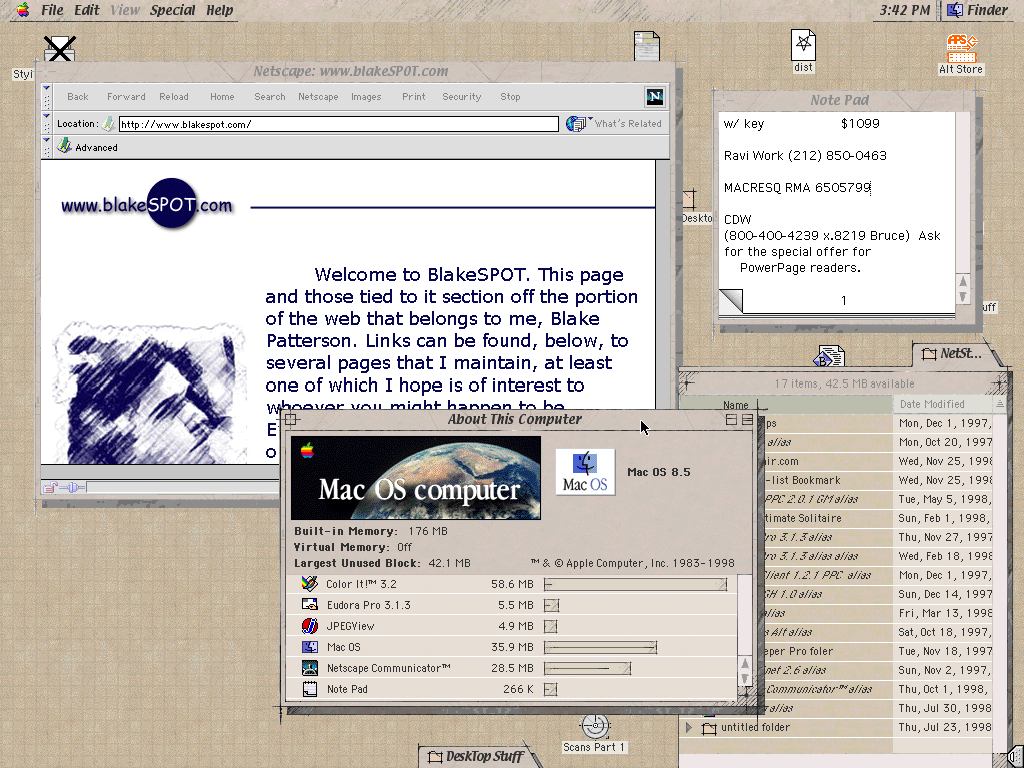Image resolution: width=1024 pixels, height=768 pixels.
Task: Select the Ultimate Solitaire list item
Action: (804, 518)
